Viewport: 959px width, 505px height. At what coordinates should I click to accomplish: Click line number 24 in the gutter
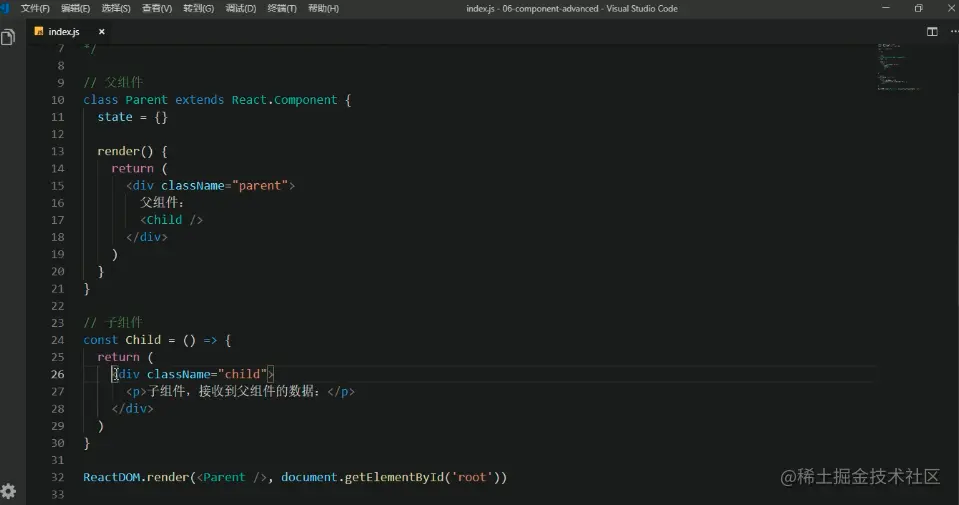[x=57, y=340]
